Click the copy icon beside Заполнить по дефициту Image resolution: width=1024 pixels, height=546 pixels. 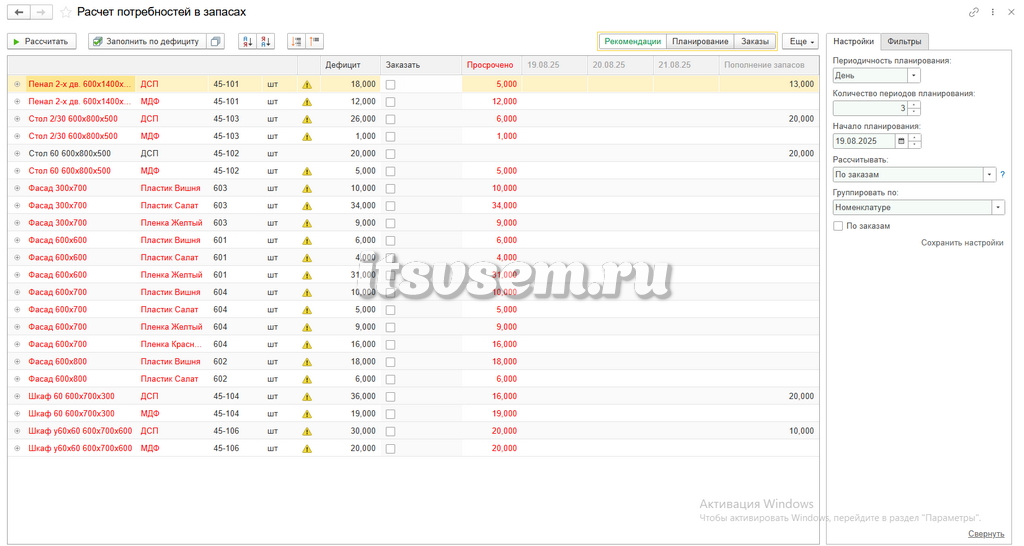216,41
